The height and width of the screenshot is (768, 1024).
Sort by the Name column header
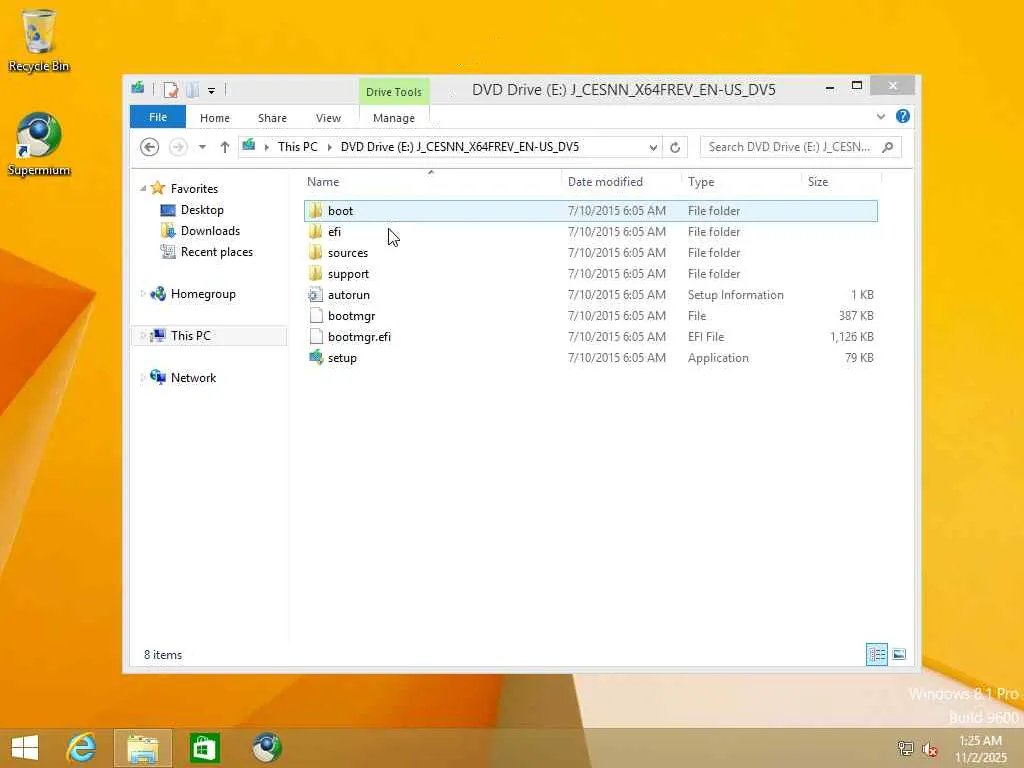432,182
